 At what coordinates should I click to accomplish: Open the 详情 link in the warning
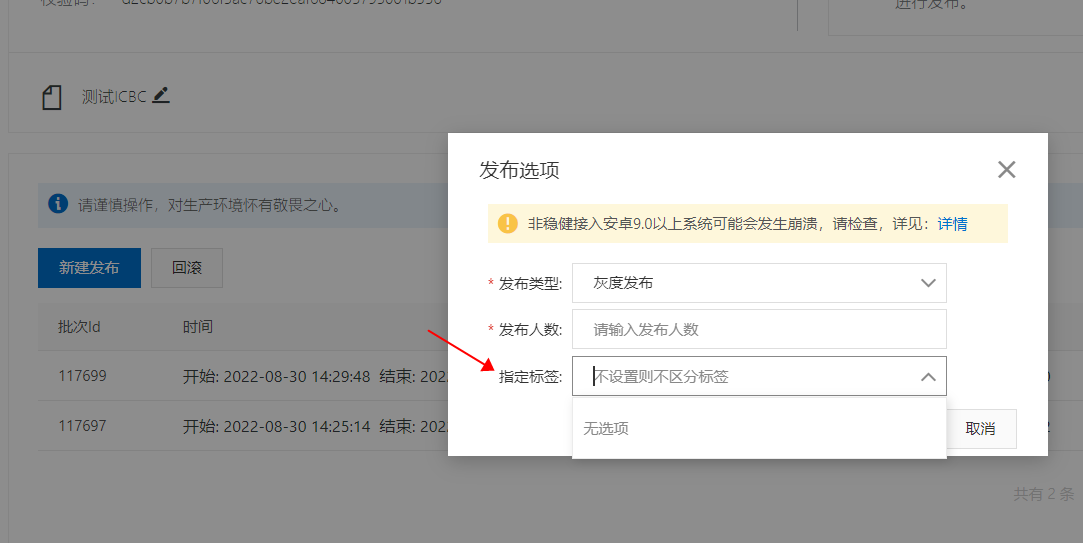coord(952,224)
